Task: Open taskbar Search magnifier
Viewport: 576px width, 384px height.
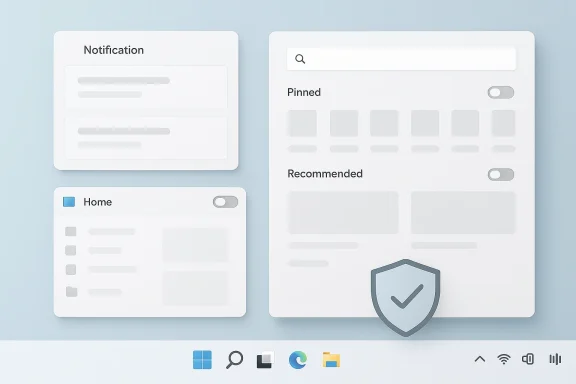Action: click(234, 359)
